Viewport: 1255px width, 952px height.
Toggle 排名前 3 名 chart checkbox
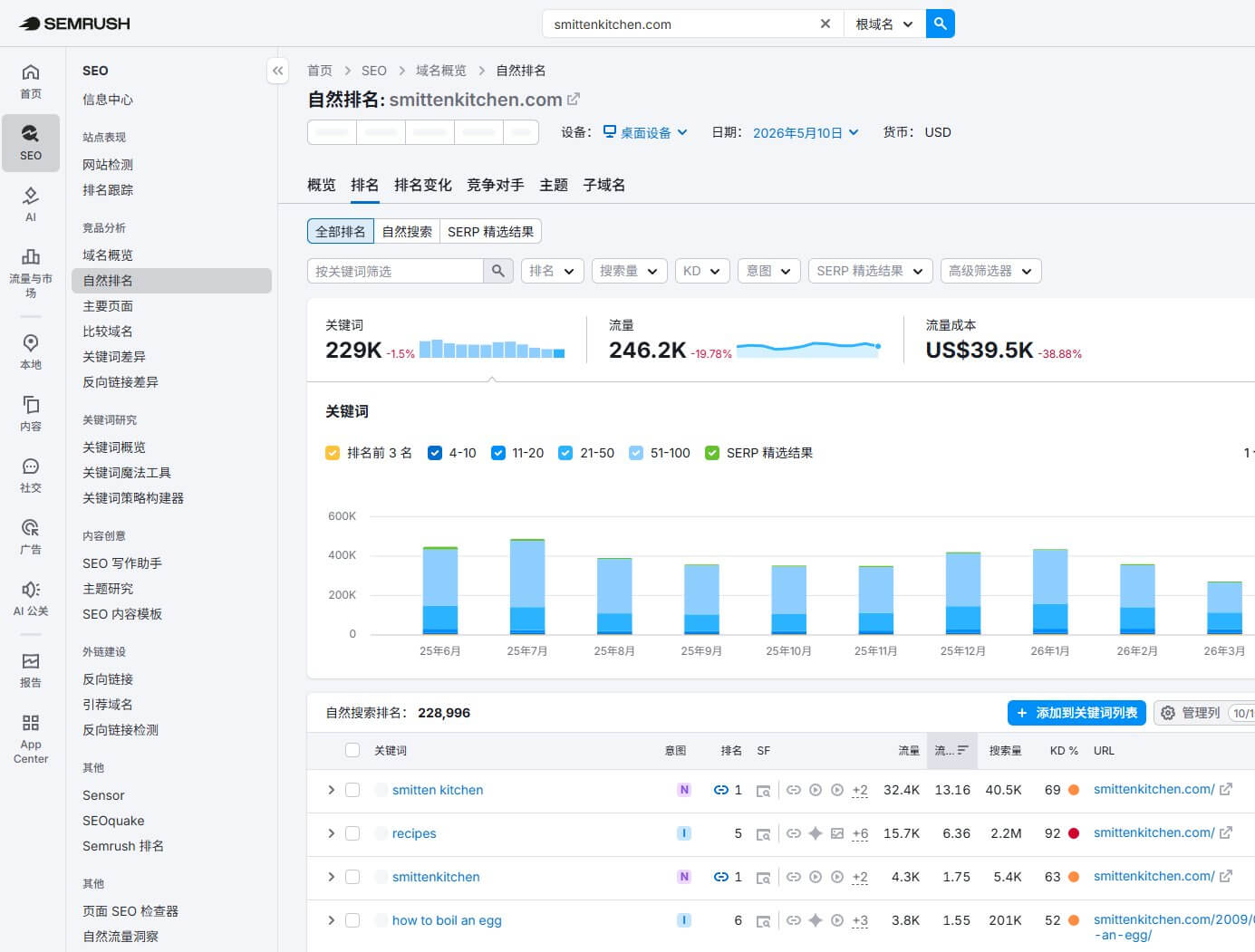tap(333, 453)
